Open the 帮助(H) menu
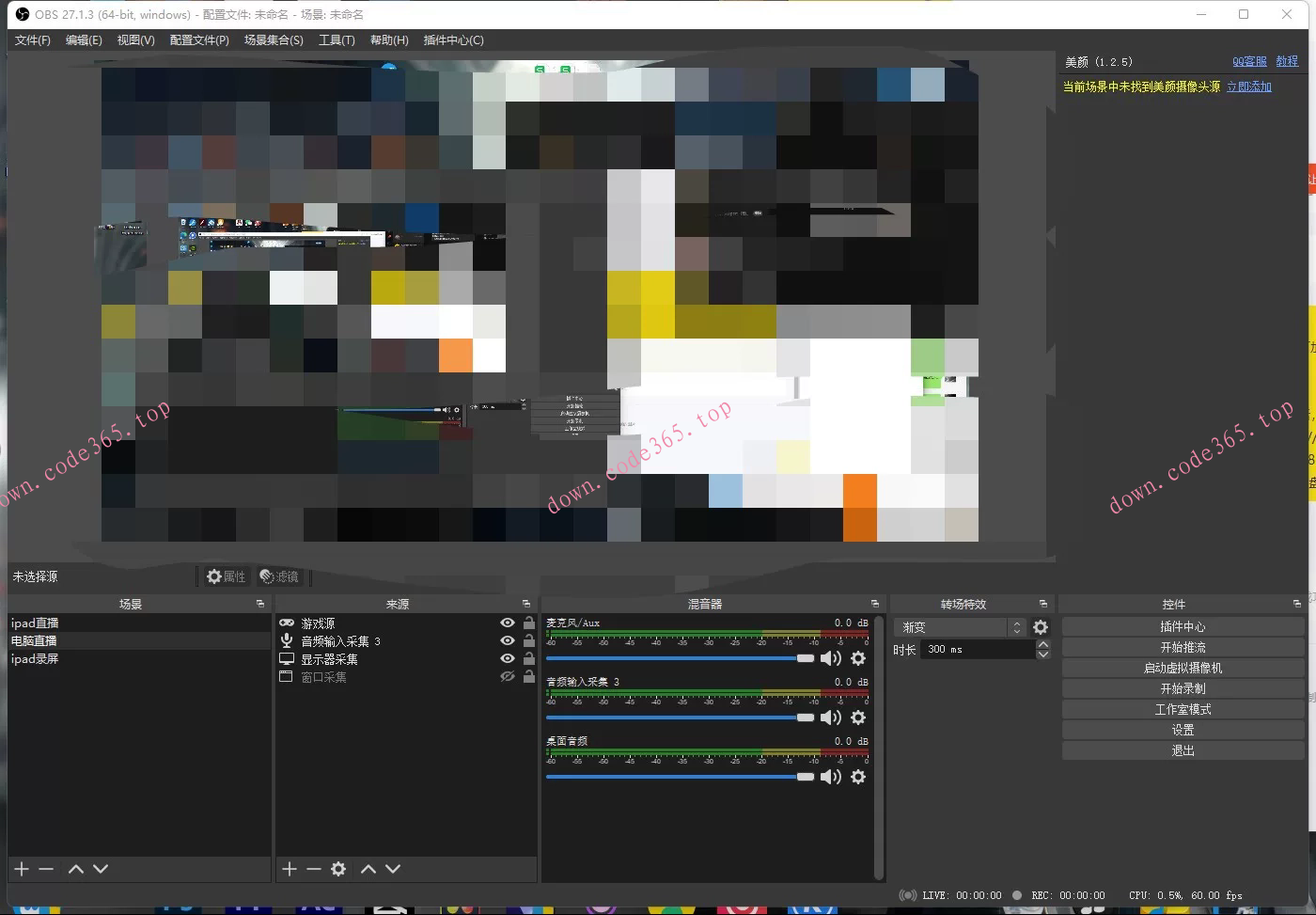 click(x=389, y=39)
